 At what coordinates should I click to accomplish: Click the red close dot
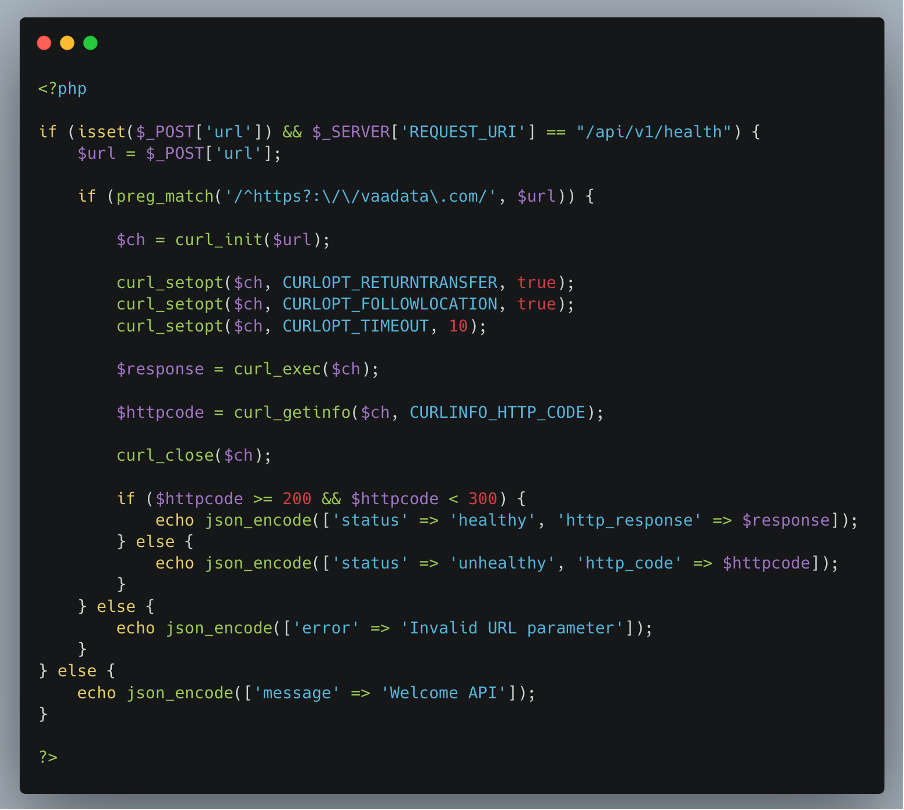(44, 43)
